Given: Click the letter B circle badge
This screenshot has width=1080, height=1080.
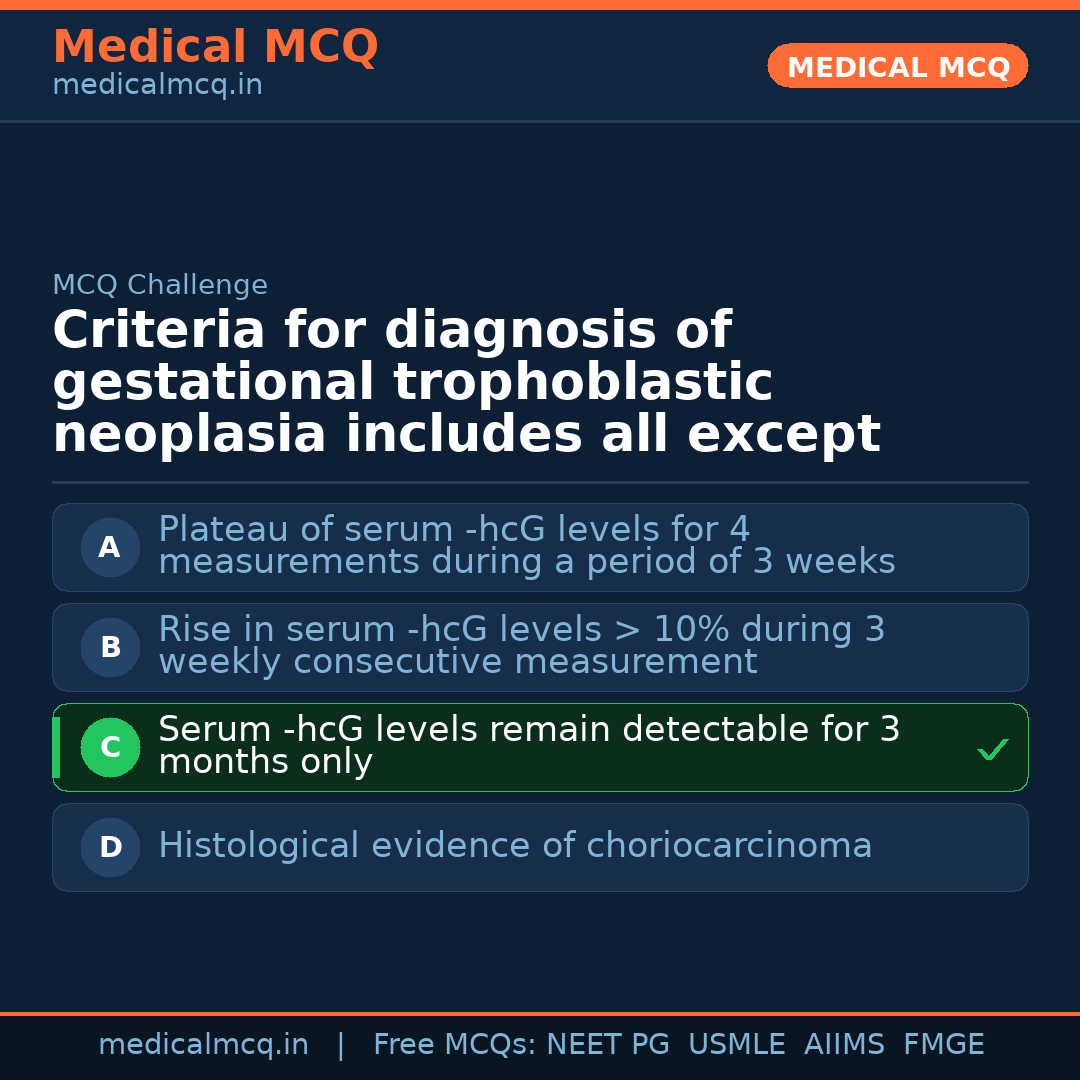Looking at the screenshot, I should coord(110,648).
